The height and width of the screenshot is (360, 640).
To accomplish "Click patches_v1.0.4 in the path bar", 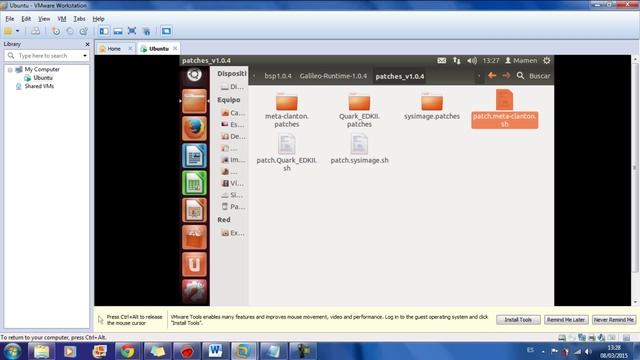I will [400, 76].
